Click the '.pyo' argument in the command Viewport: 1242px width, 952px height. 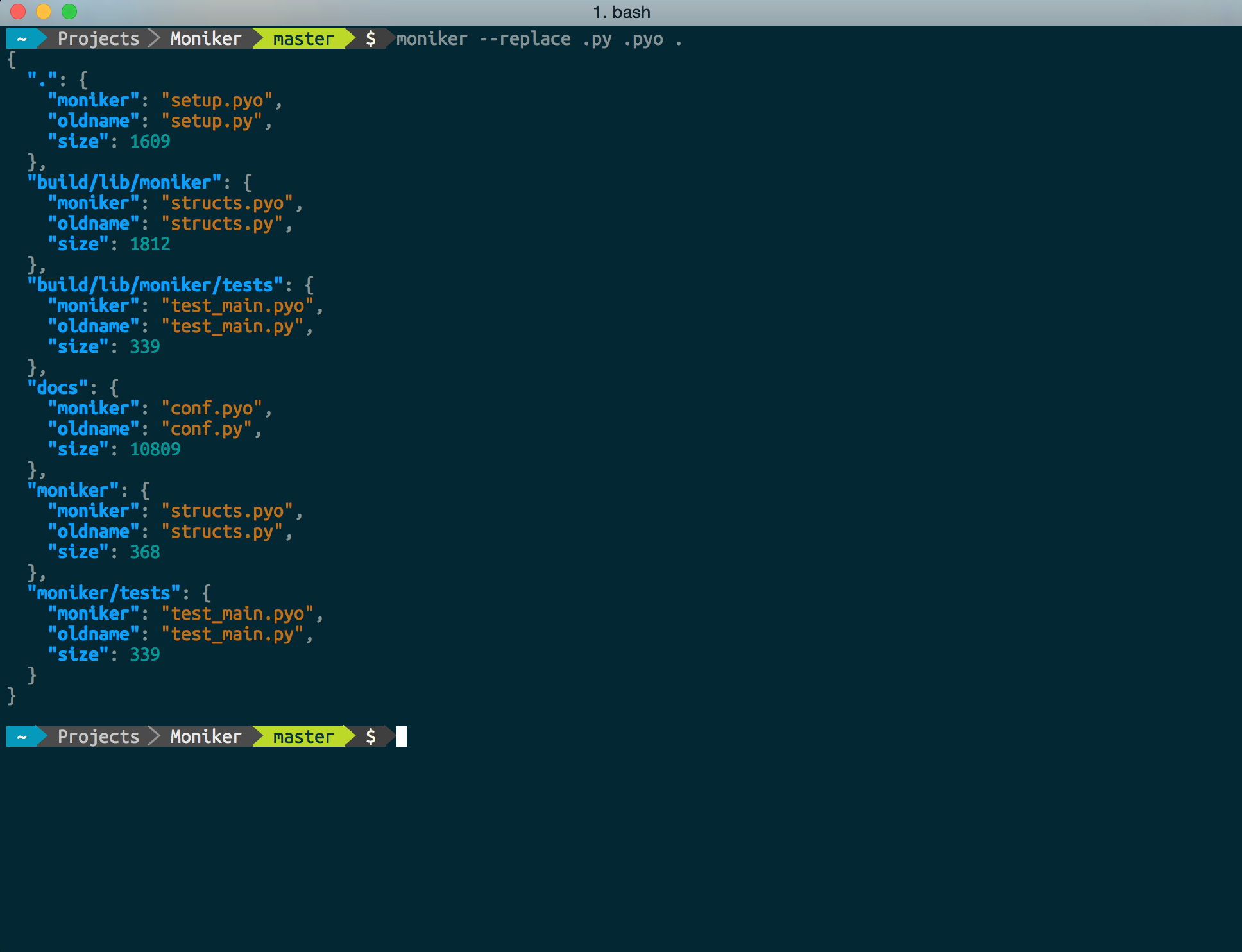tap(643, 38)
